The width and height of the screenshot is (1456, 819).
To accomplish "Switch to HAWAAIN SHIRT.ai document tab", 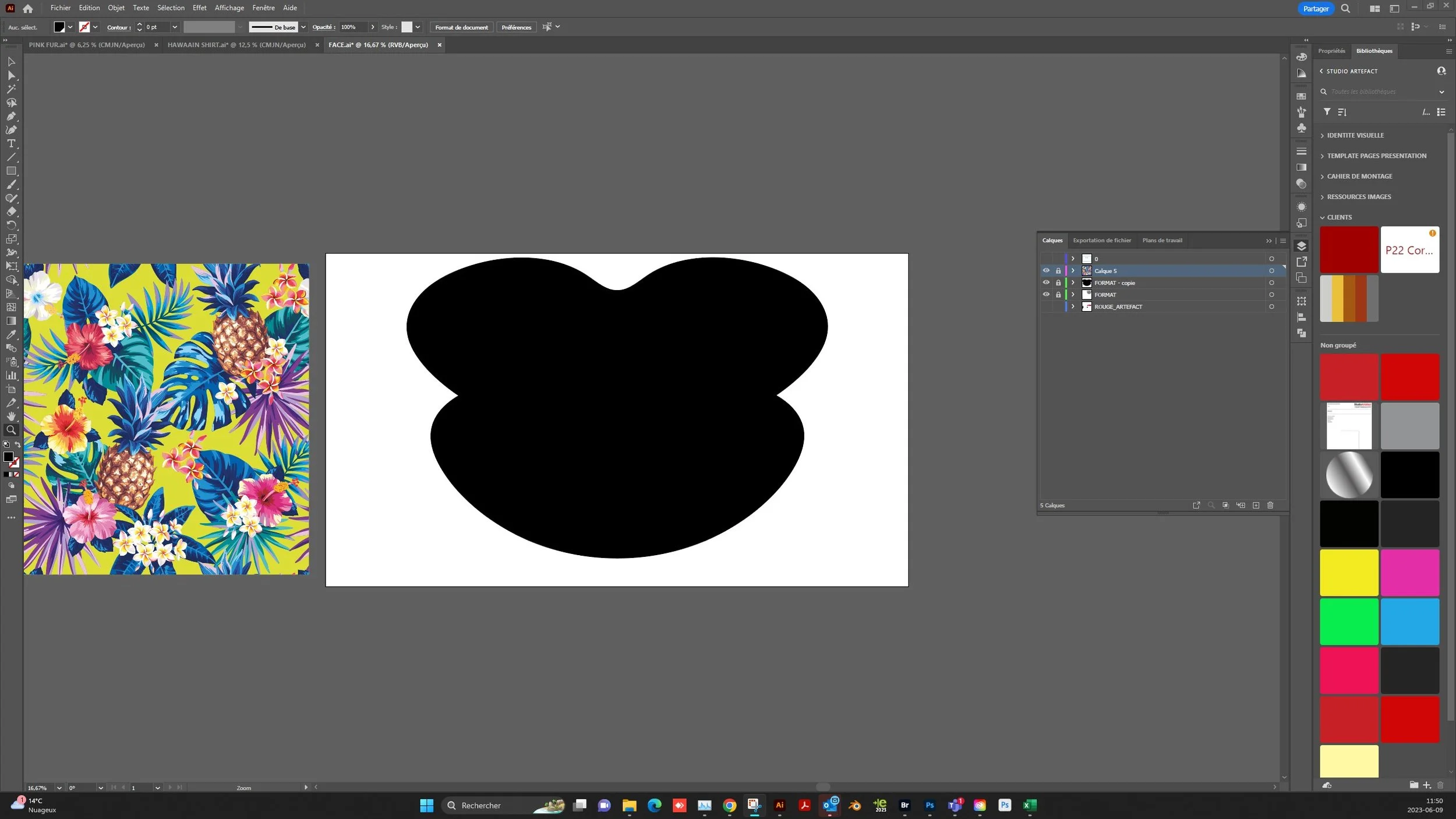I will tap(236, 45).
